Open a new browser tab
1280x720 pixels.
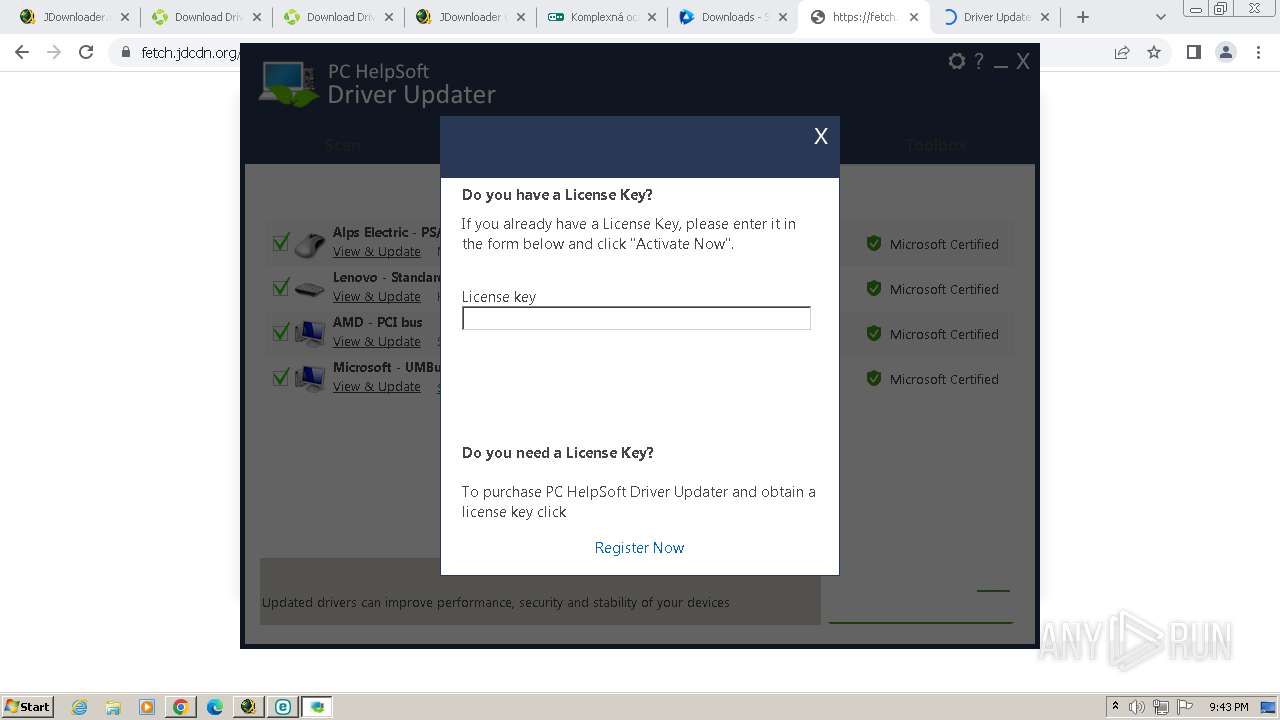click(1083, 17)
